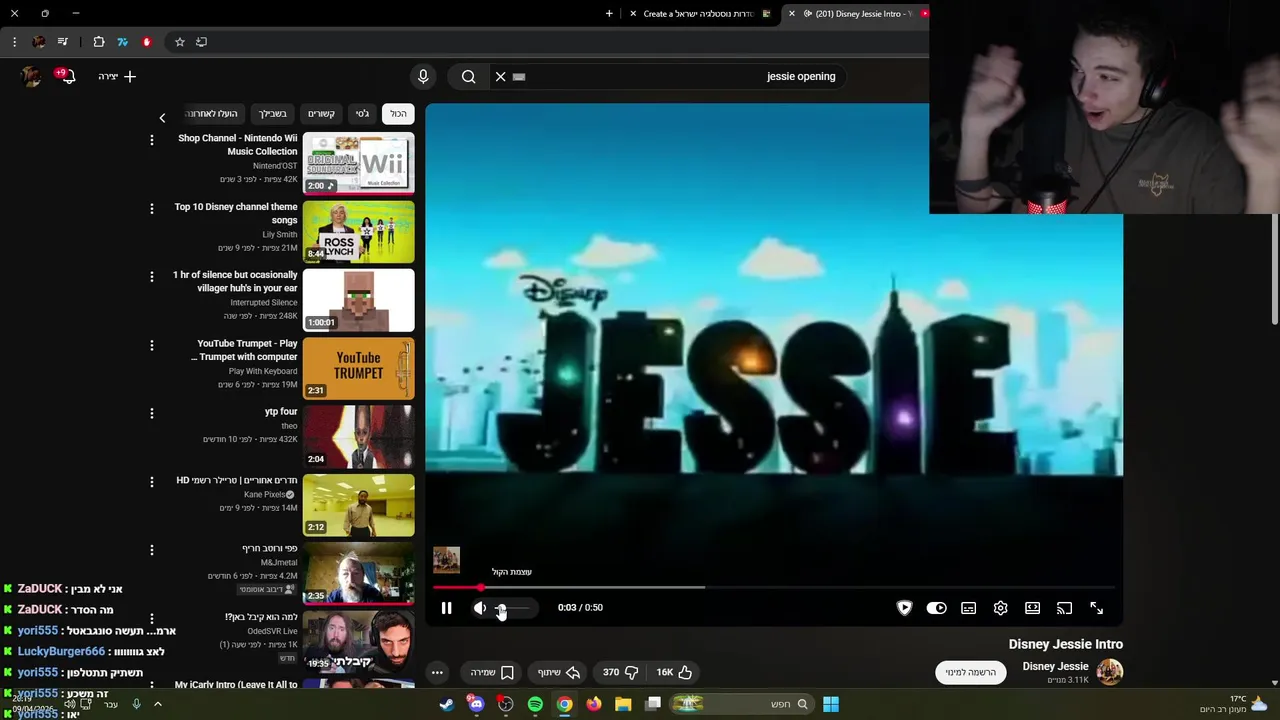Open the create (יצירה) plus button
Screen dimensions: 1280x720
(x=117, y=76)
